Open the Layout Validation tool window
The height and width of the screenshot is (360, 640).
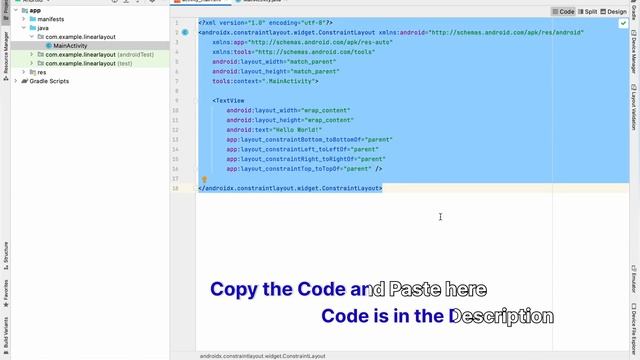point(633,107)
